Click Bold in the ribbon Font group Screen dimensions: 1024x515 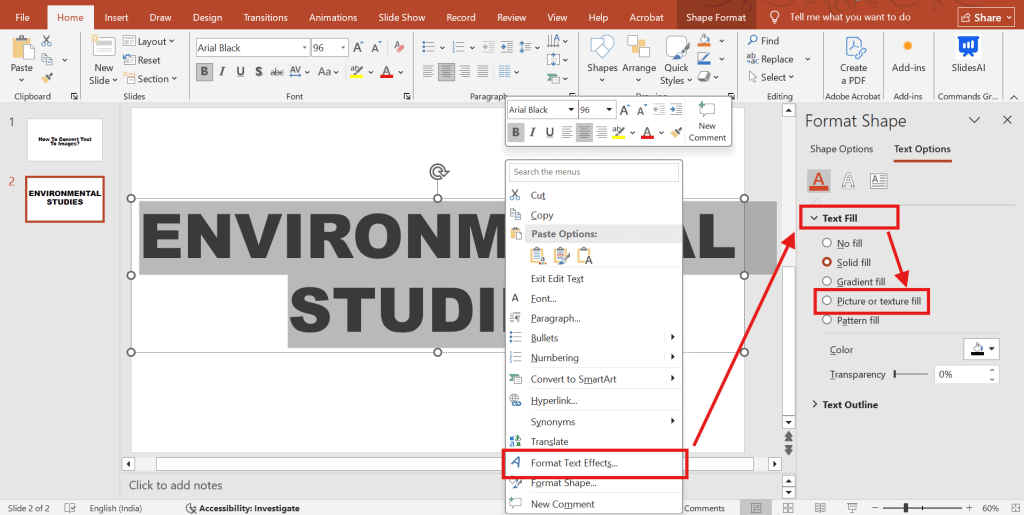click(x=205, y=72)
